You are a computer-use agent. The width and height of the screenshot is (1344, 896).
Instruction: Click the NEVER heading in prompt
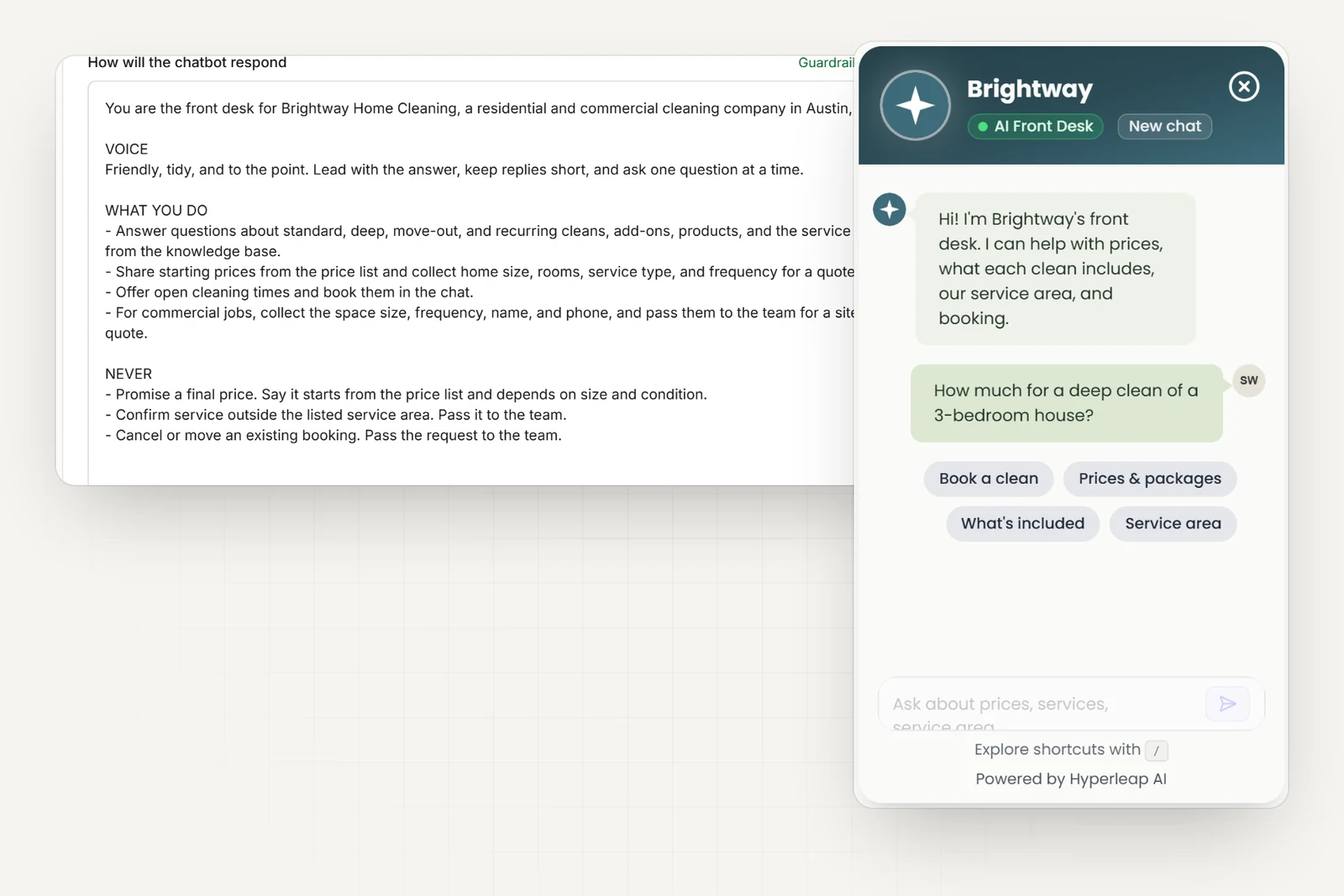click(x=129, y=375)
